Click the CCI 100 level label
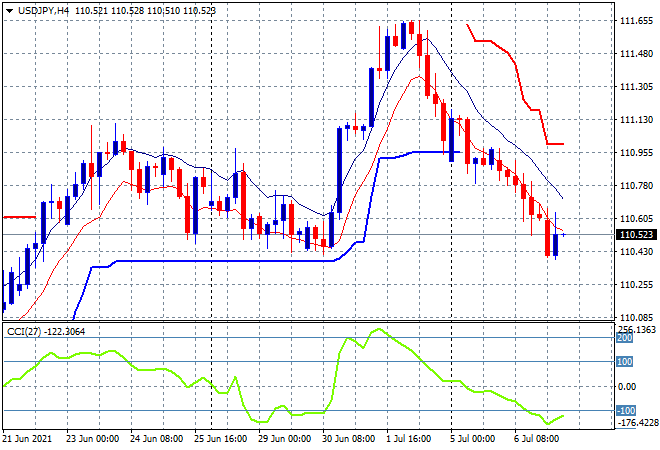This screenshot has height=450, width=660. tap(625, 362)
